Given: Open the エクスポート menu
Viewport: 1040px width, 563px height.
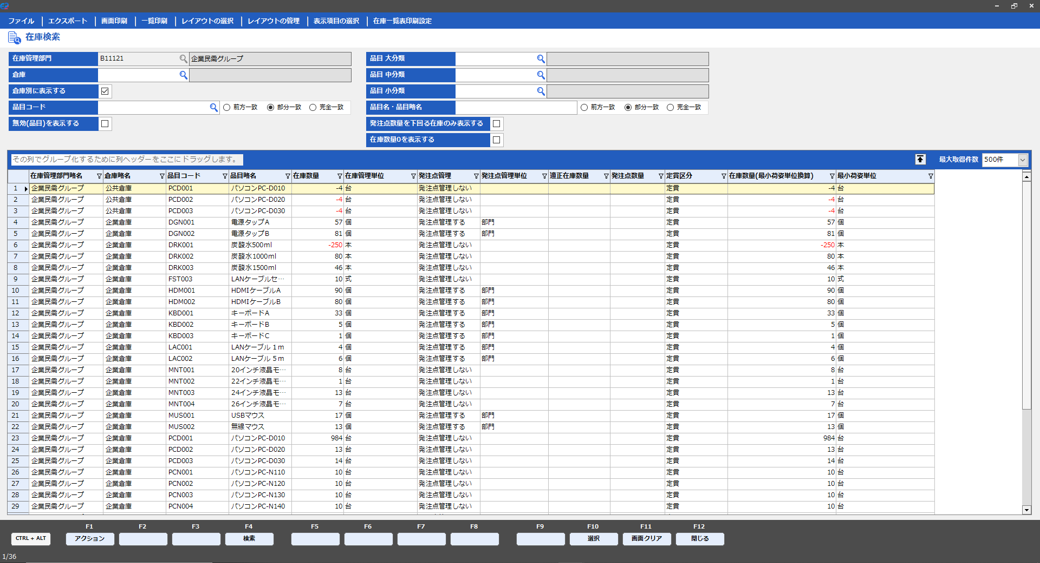Looking at the screenshot, I should tap(68, 21).
